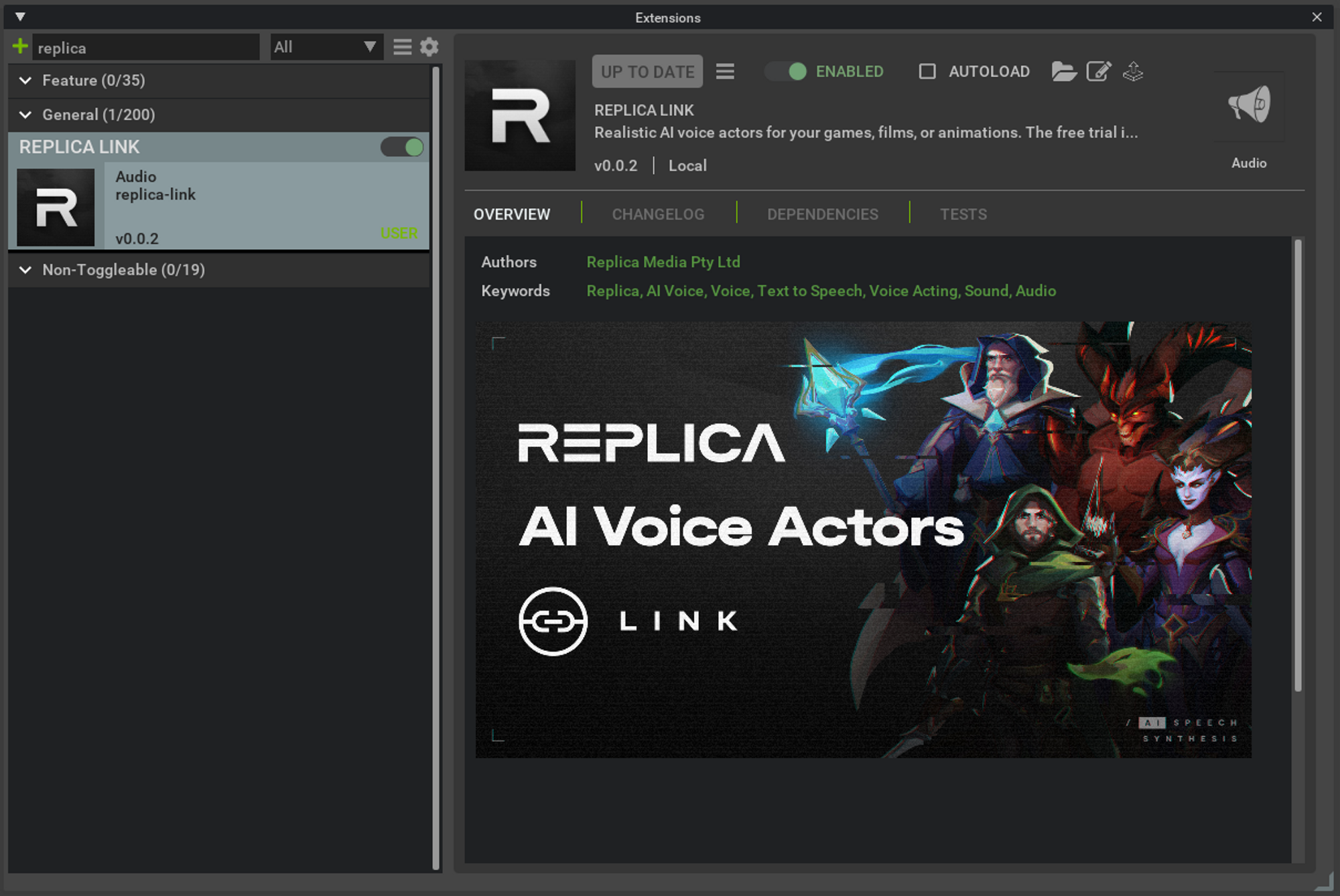Image resolution: width=1340 pixels, height=896 pixels.
Task: Click the keywords list text
Action: click(x=821, y=291)
